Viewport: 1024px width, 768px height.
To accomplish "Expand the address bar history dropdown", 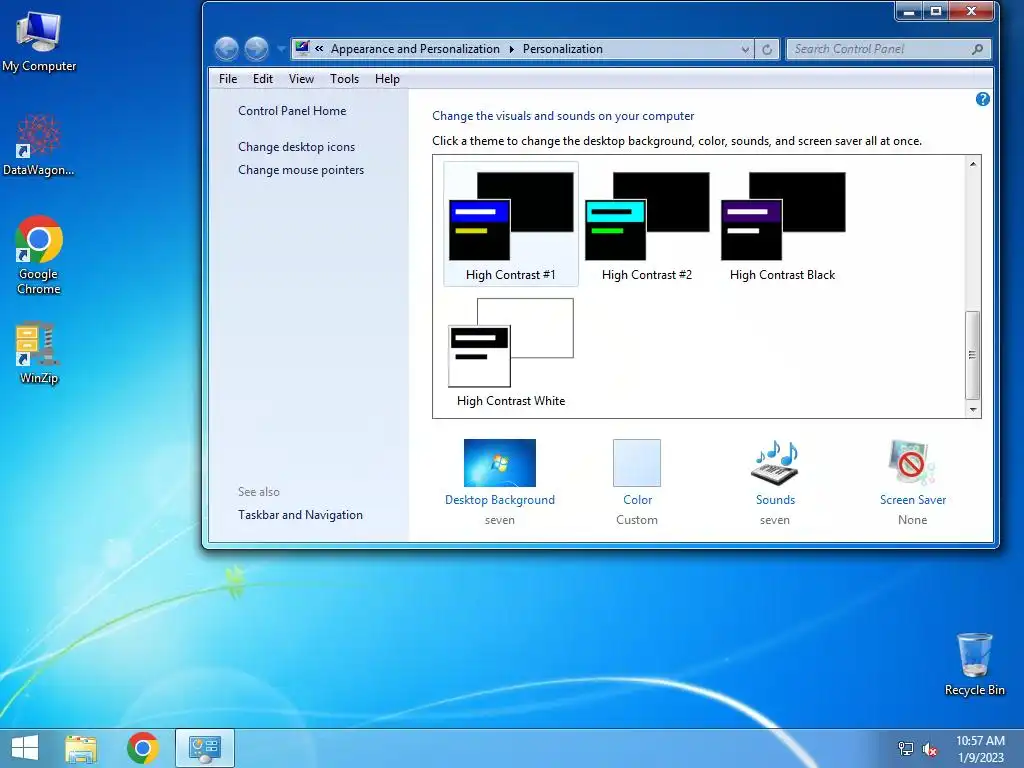I will [745, 49].
